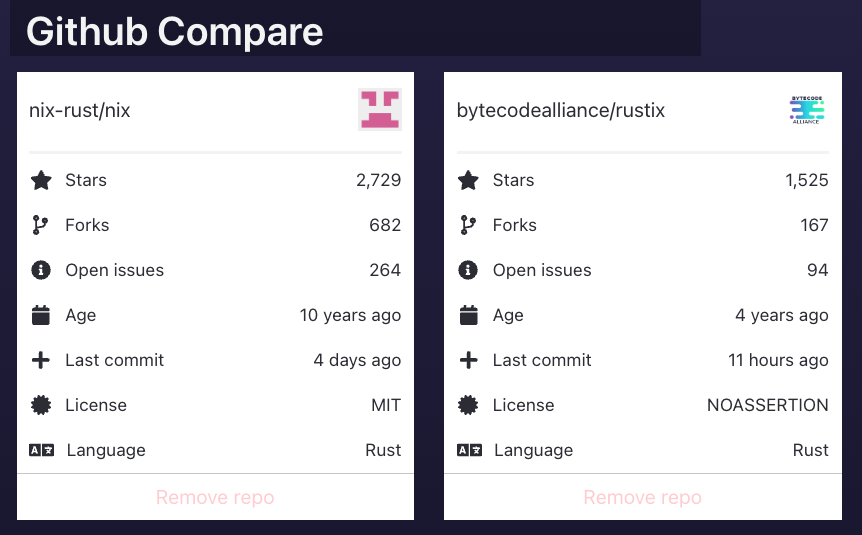Click the Language icon in nix-rust/nix card

point(41,450)
